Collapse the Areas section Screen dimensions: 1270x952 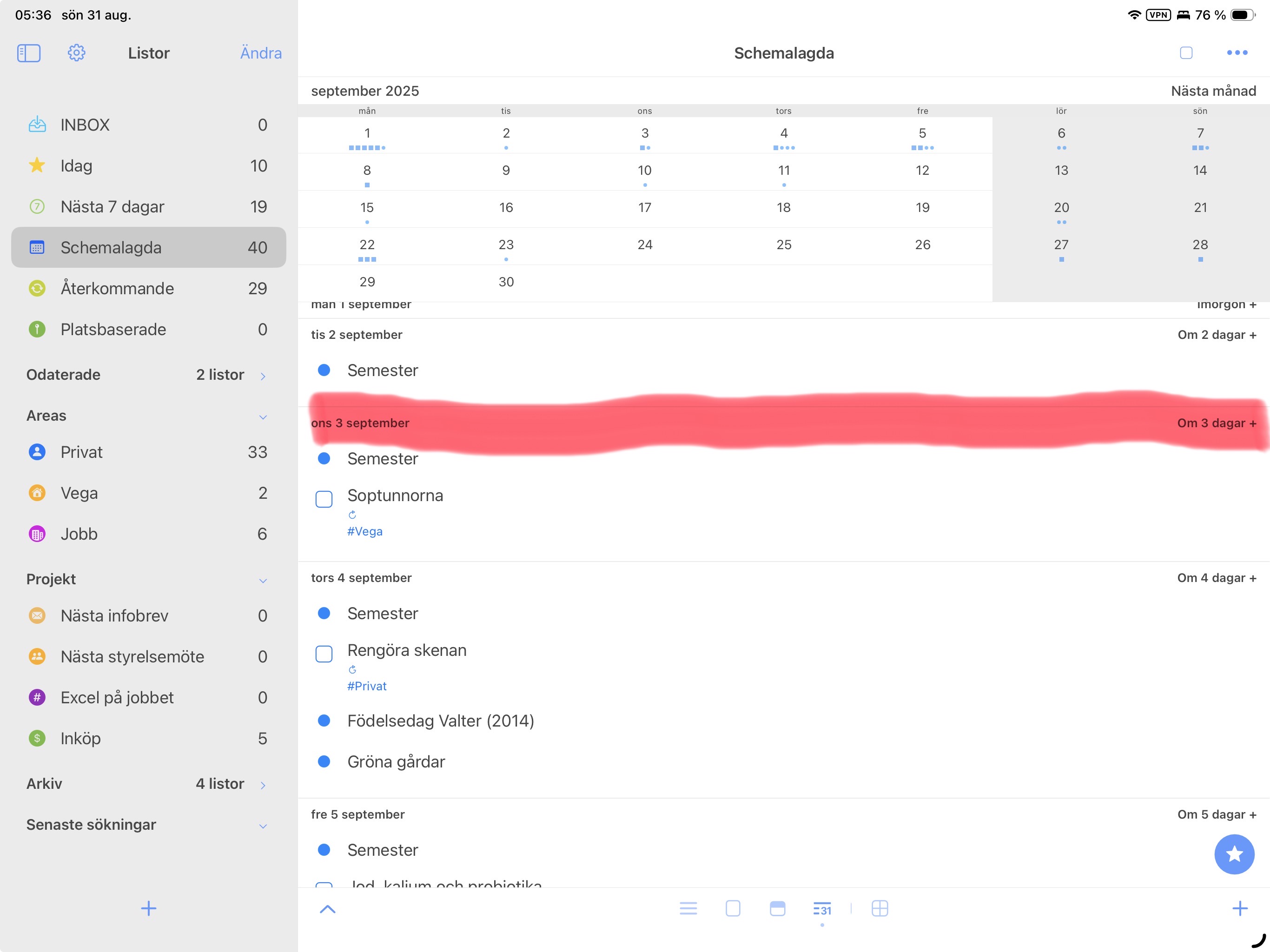point(263,416)
